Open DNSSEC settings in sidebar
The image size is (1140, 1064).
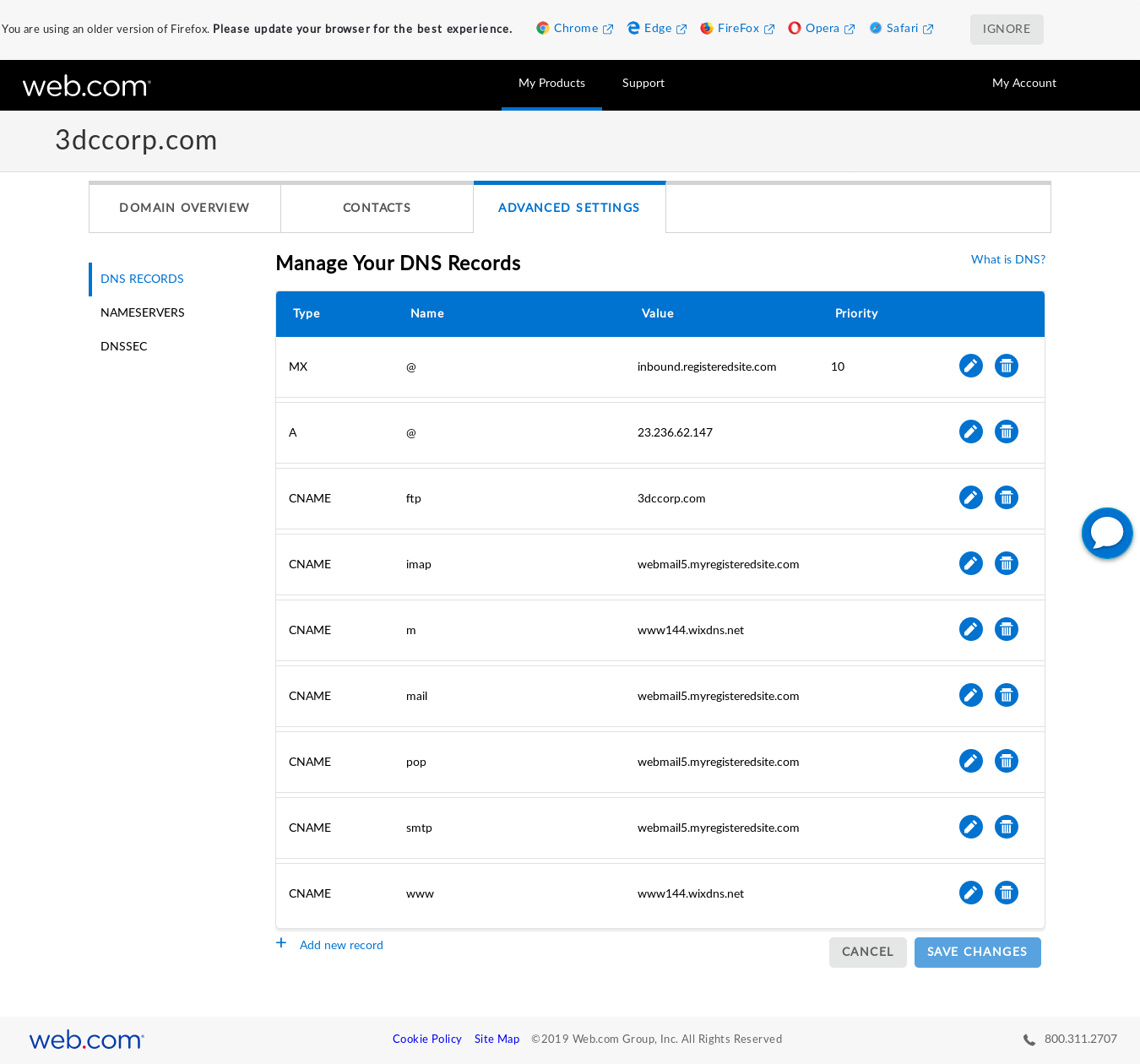pyautogui.click(x=123, y=346)
